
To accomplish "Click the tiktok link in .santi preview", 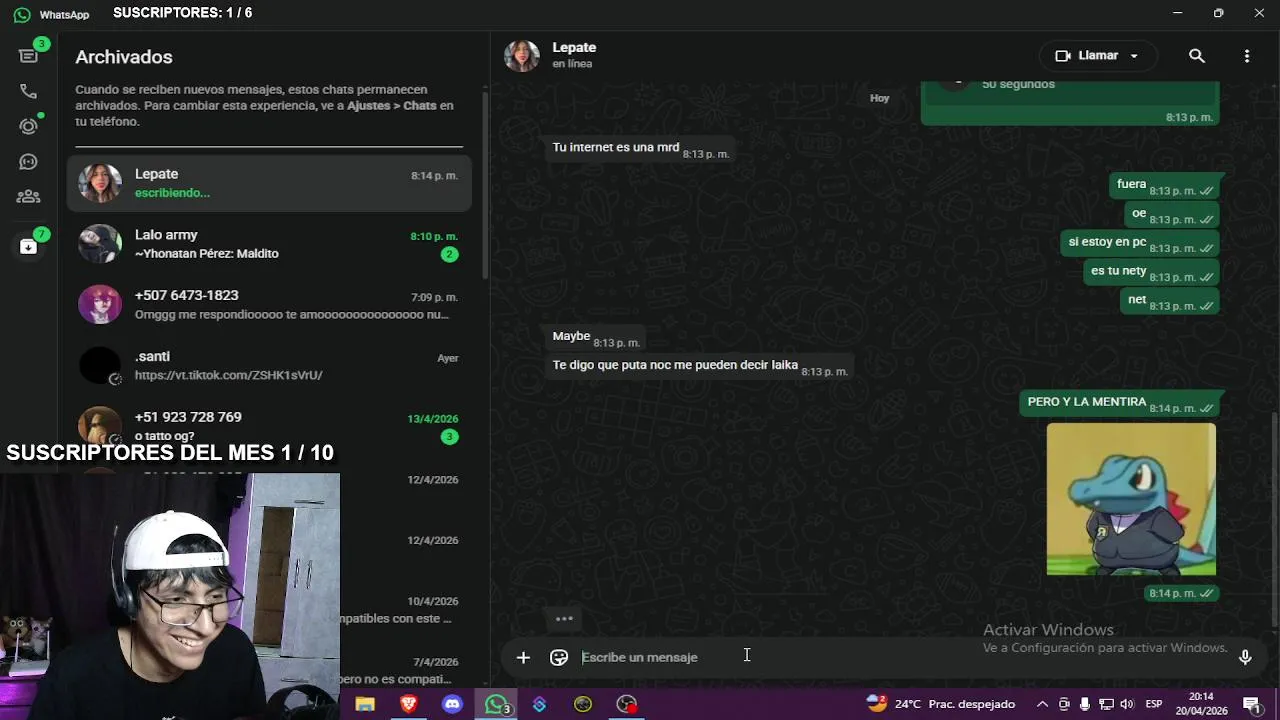I will 228,375.
